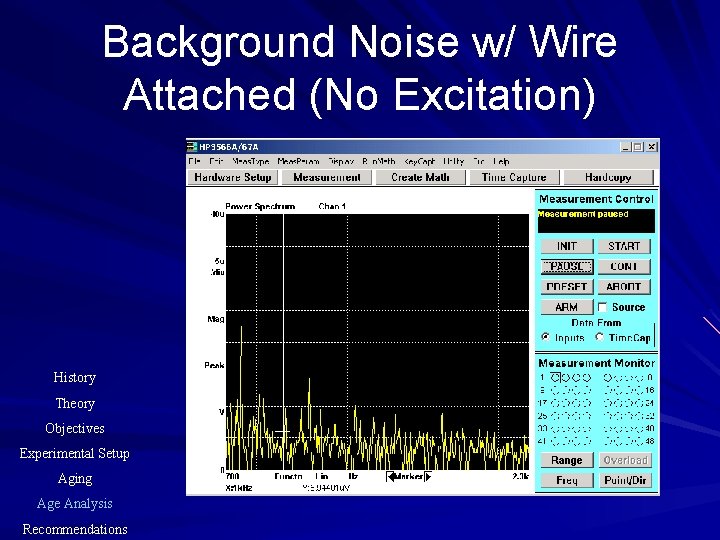Click the PAUSE button

pyautogui.click(x=567, y=266)
